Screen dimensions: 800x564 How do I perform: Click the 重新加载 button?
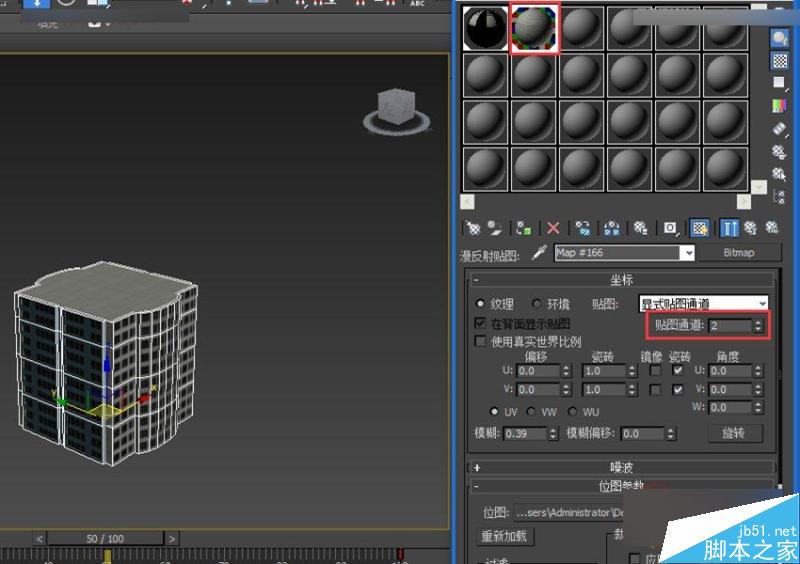[504, 536]
